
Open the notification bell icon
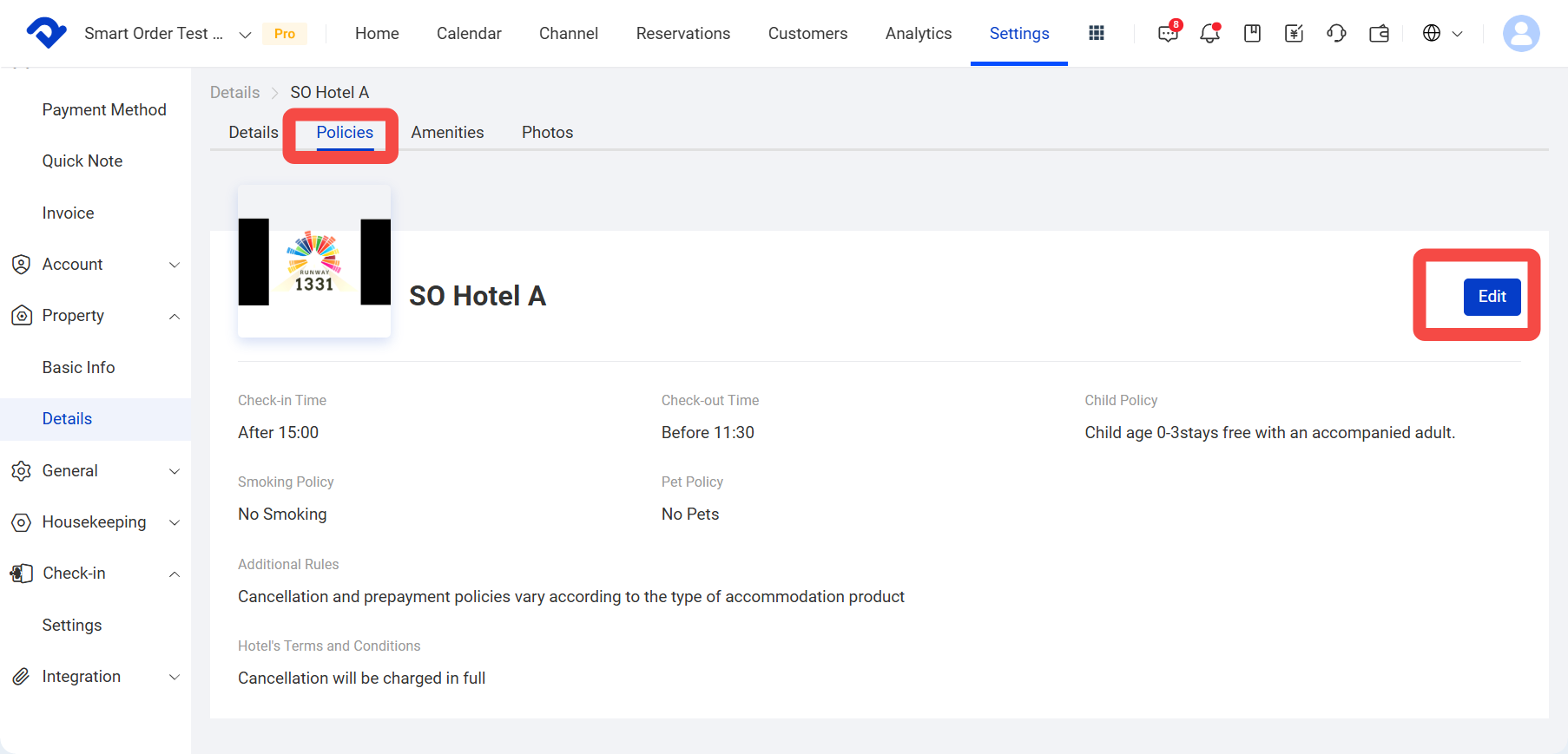point(1209,33)
